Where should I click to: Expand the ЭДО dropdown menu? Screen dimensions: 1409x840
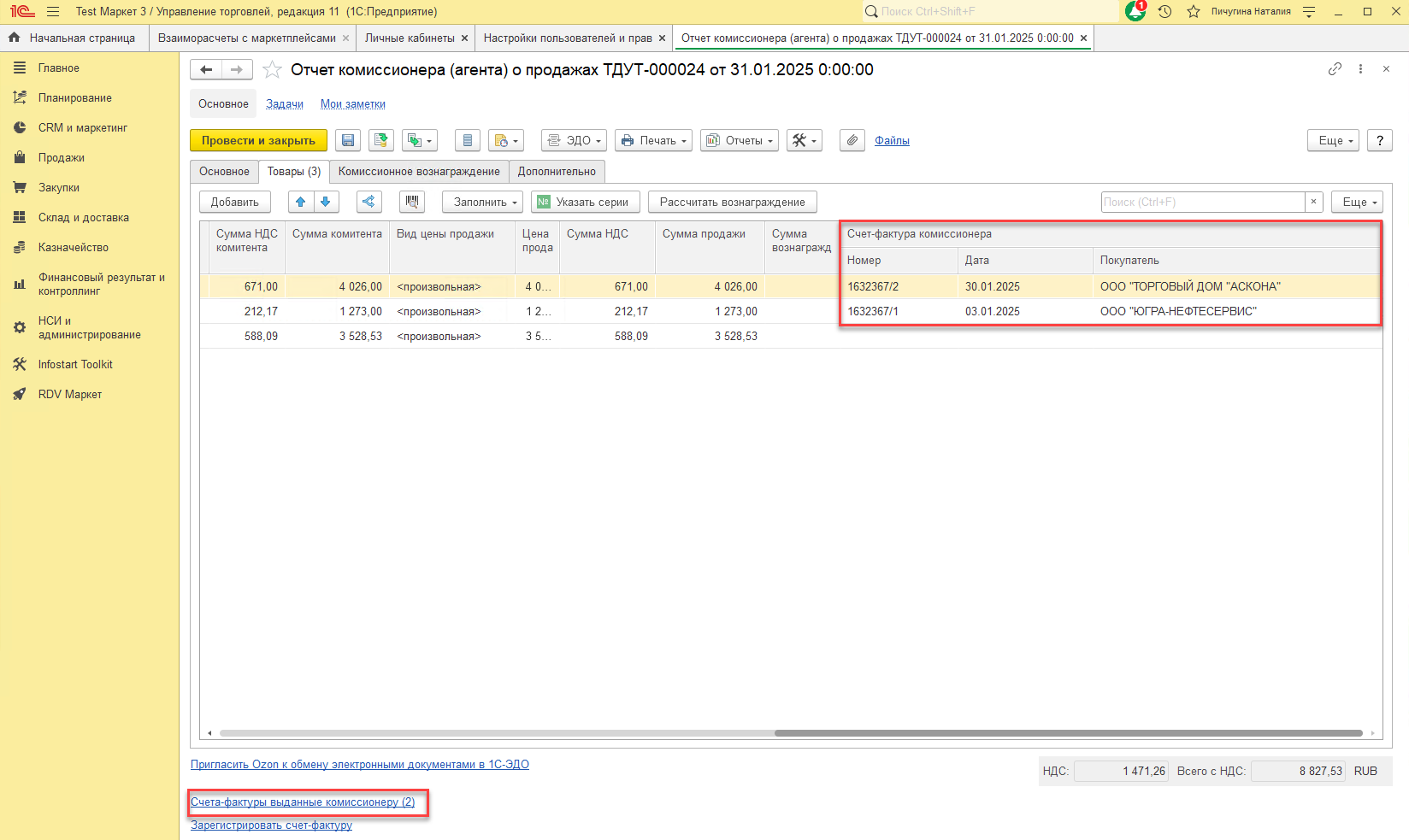(x=574, y=140)
